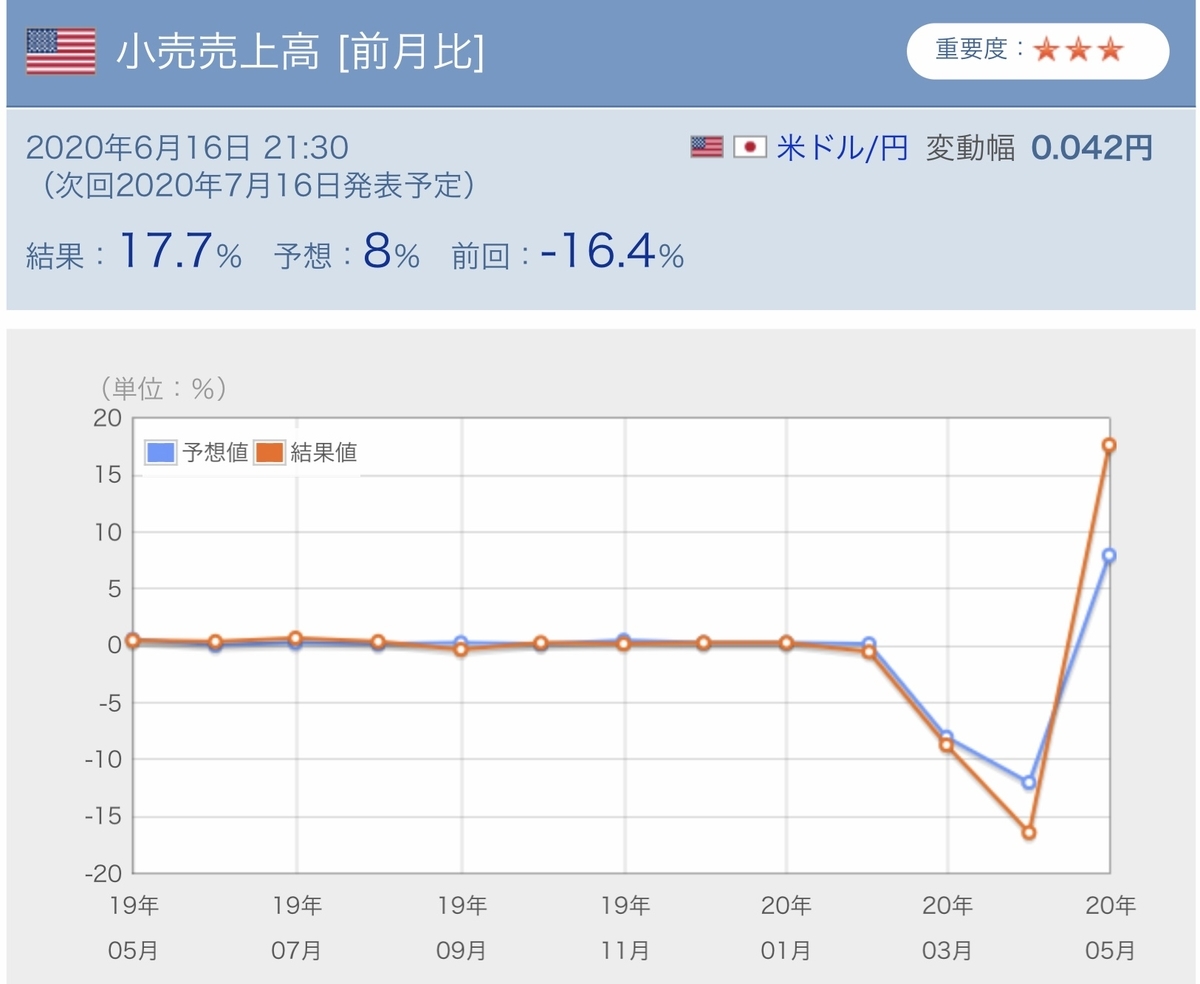Click the 19年05月 first data point
Screen dimensions: 1200x984
[133, 640]
